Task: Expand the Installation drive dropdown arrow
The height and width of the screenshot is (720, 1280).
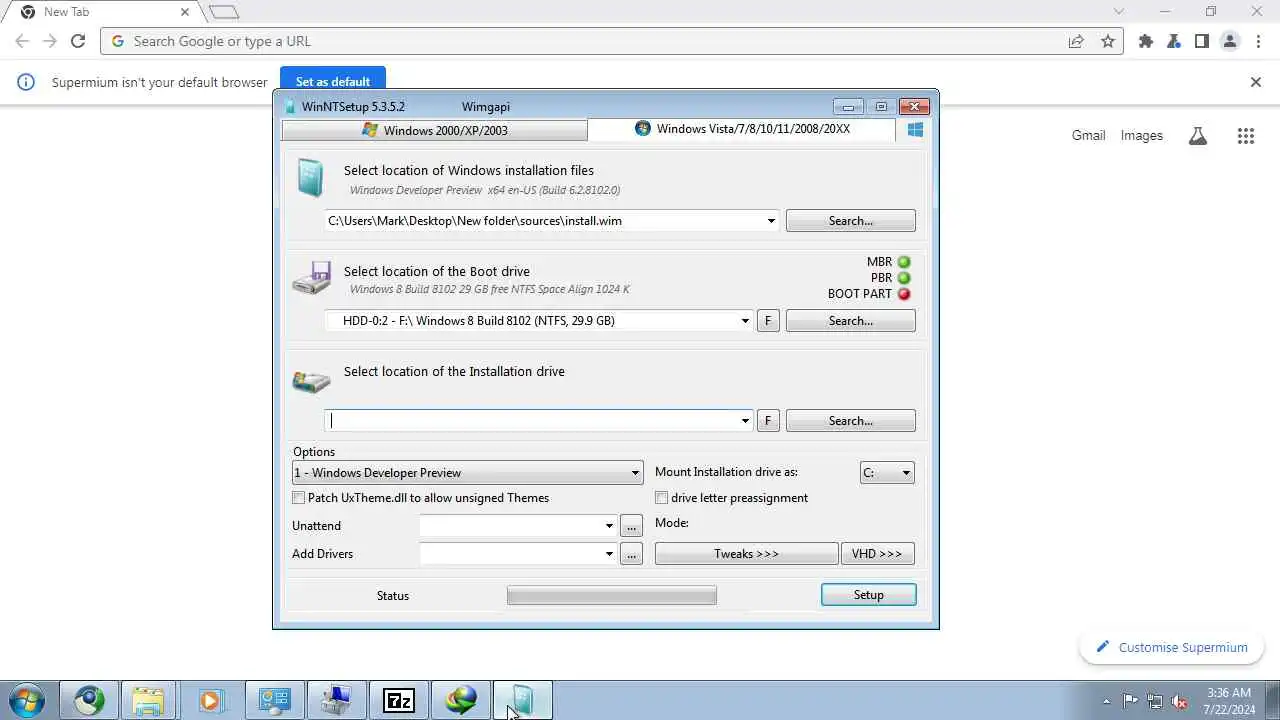Action: tap(745, 421)
